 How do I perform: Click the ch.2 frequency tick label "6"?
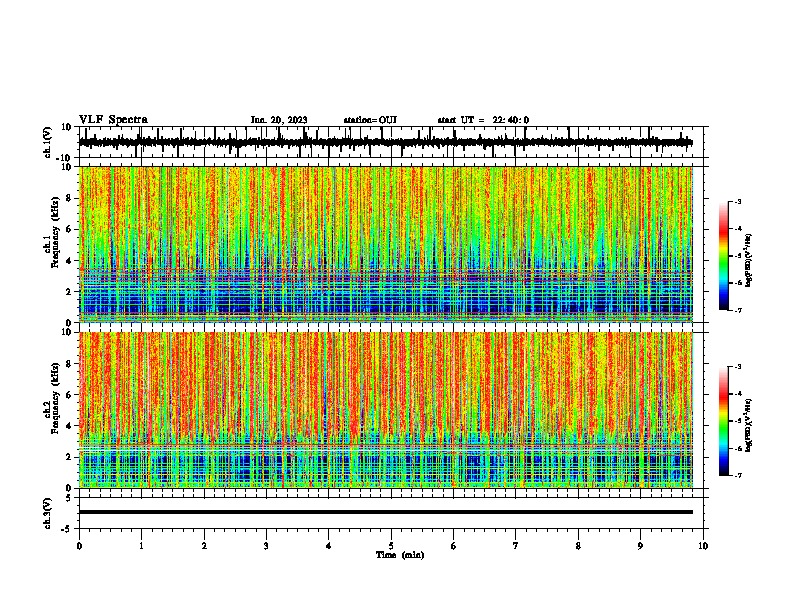[69, 395]
